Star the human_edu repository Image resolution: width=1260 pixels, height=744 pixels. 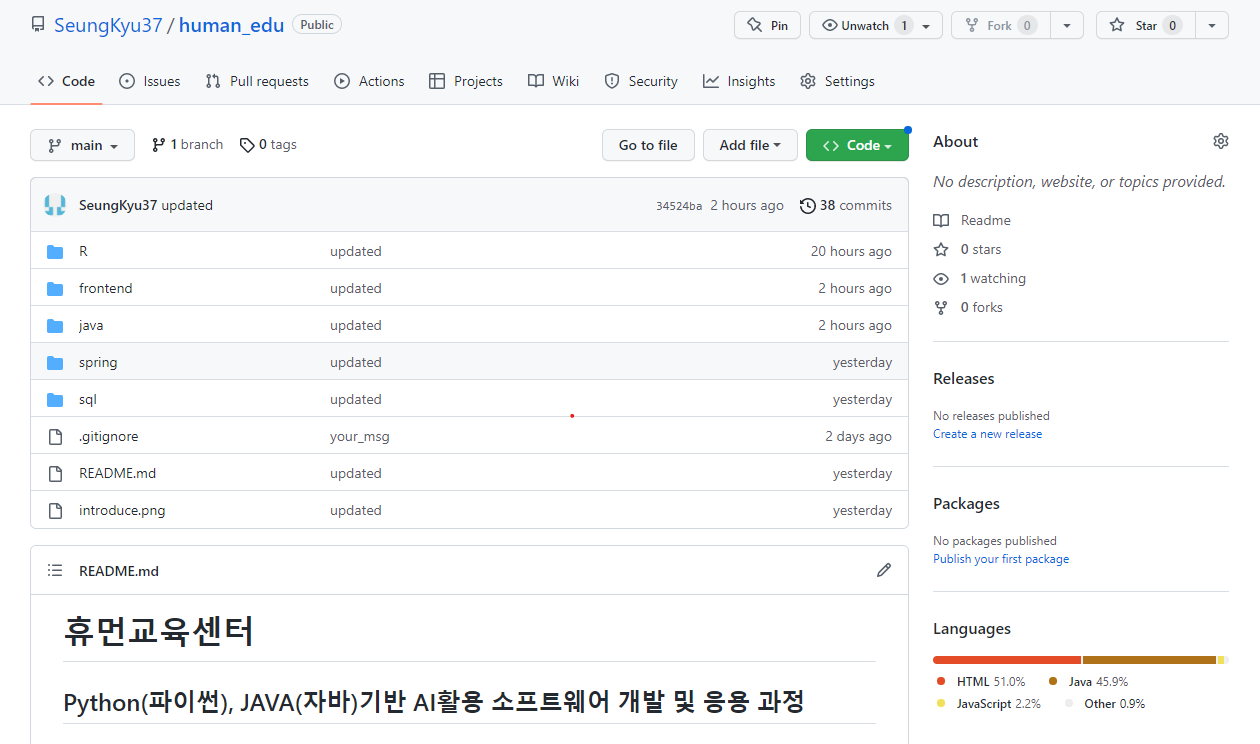[1145, 25]
